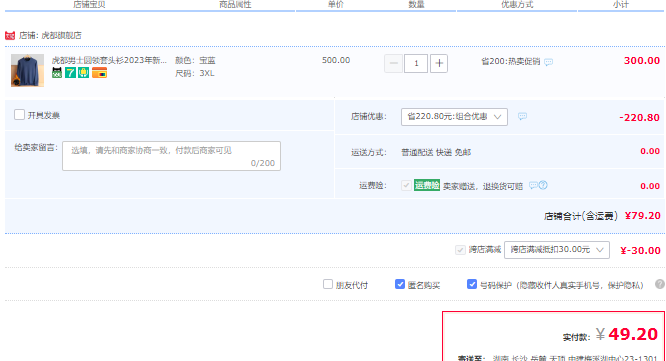Click the 普通配送 快递 免邮 shipping text
666x361 pixels.
pyautogui.click(x=436, y=152)
